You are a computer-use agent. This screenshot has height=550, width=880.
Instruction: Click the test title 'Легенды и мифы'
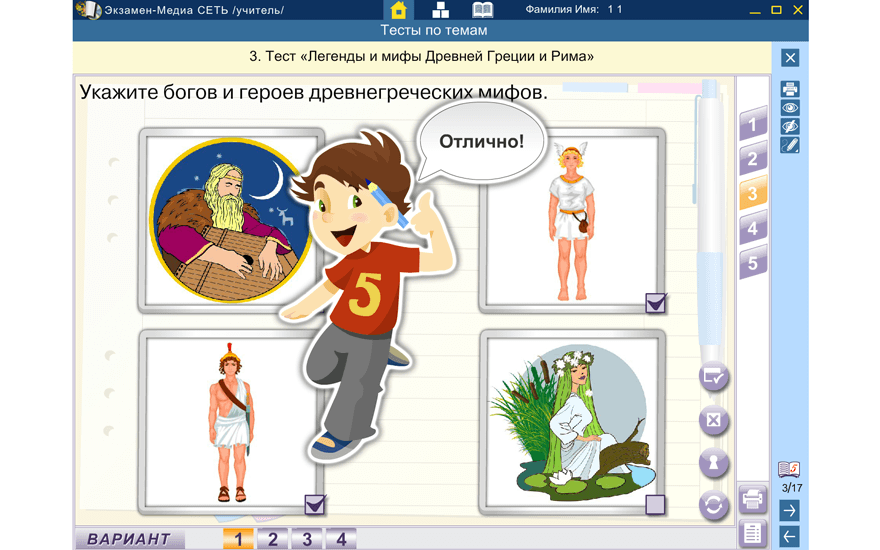point(421,56)
